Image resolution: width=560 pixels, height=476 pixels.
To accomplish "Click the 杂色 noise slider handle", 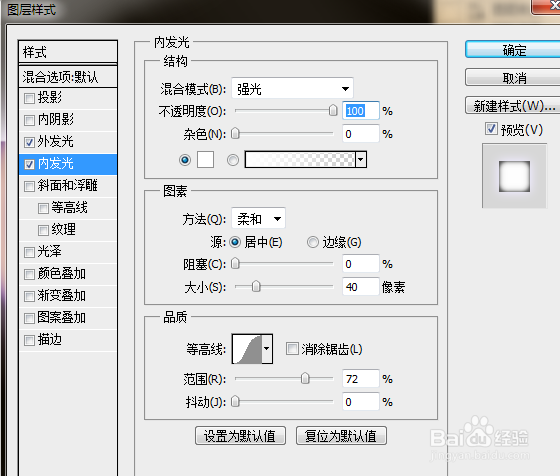I will click(x=235, y=134).
